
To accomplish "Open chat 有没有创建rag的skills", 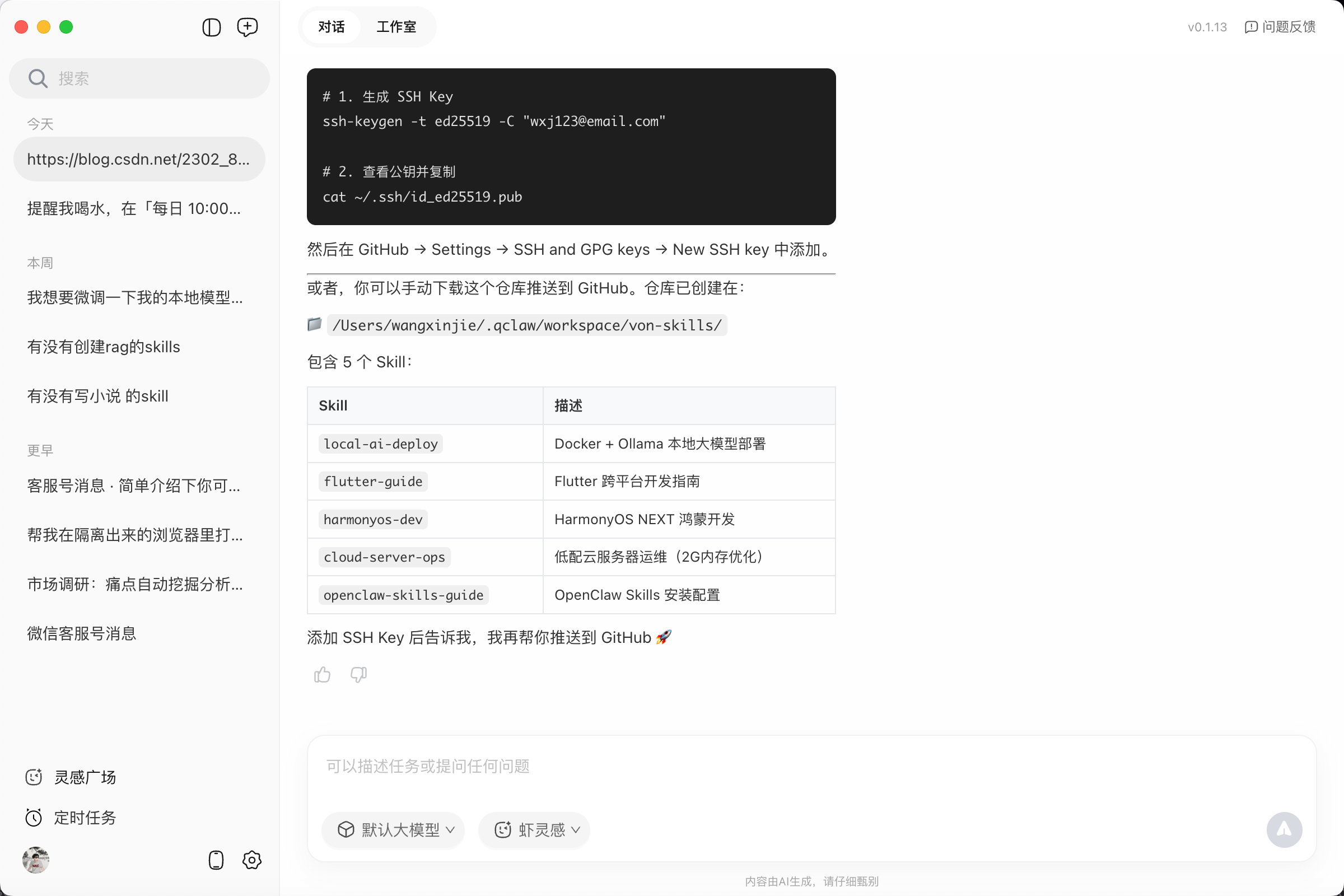I will point(104,347).
